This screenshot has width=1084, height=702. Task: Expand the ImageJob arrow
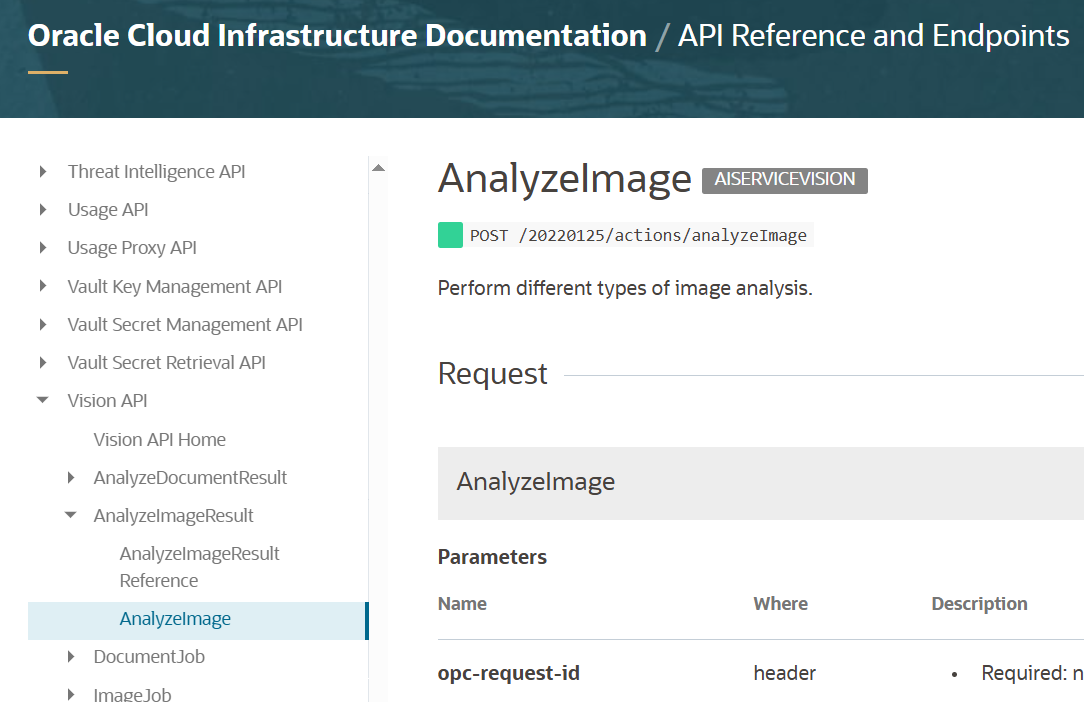point(71,694)
